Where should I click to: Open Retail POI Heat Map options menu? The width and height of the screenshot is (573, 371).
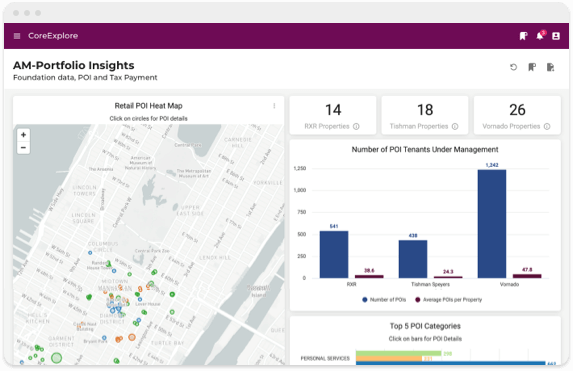tap(274, 106)
